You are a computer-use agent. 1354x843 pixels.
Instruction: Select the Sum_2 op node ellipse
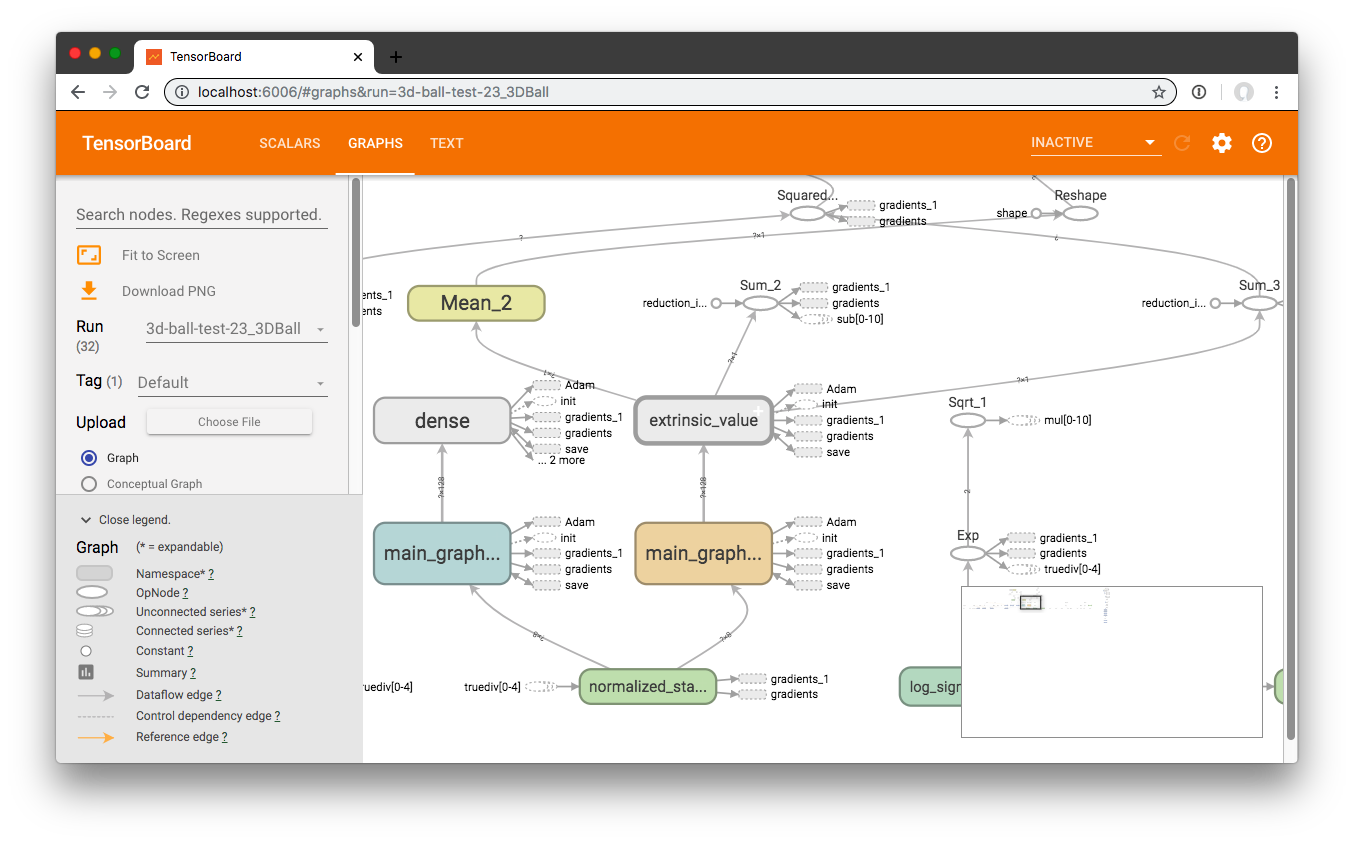[760, 303]
